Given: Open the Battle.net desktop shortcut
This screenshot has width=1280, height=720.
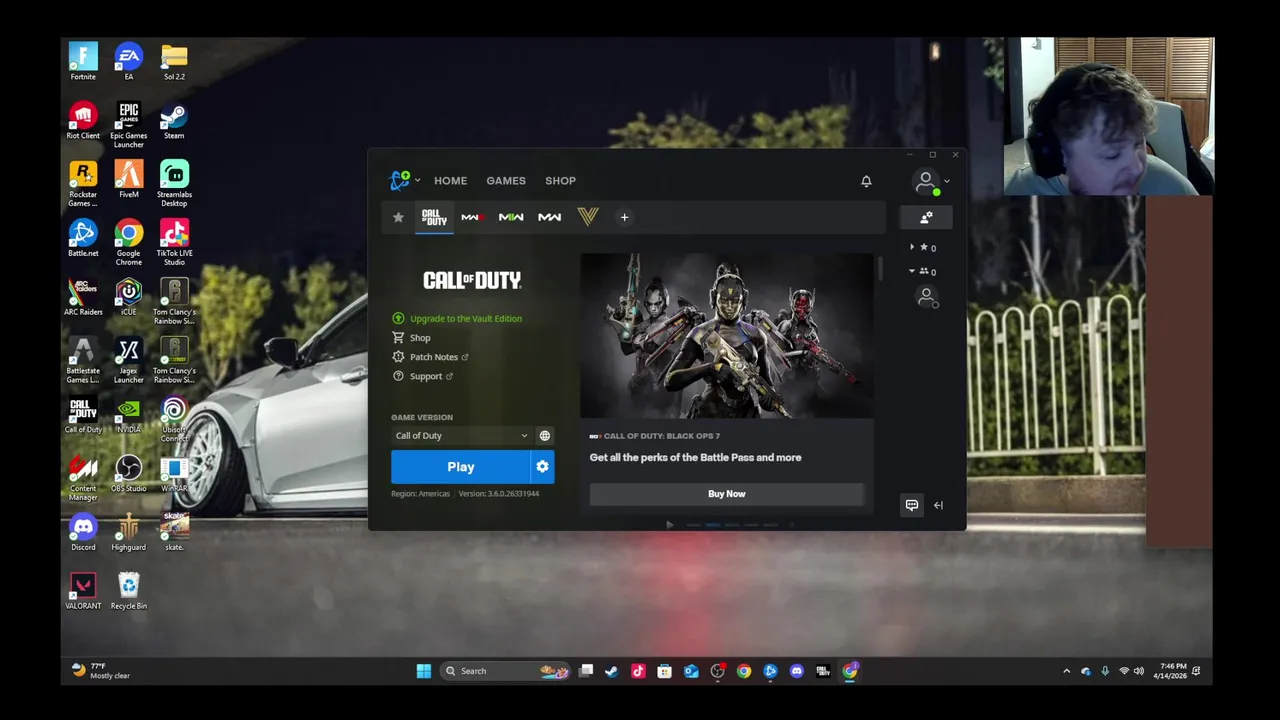Looking at the screenshot, I should tap(83, 238).
